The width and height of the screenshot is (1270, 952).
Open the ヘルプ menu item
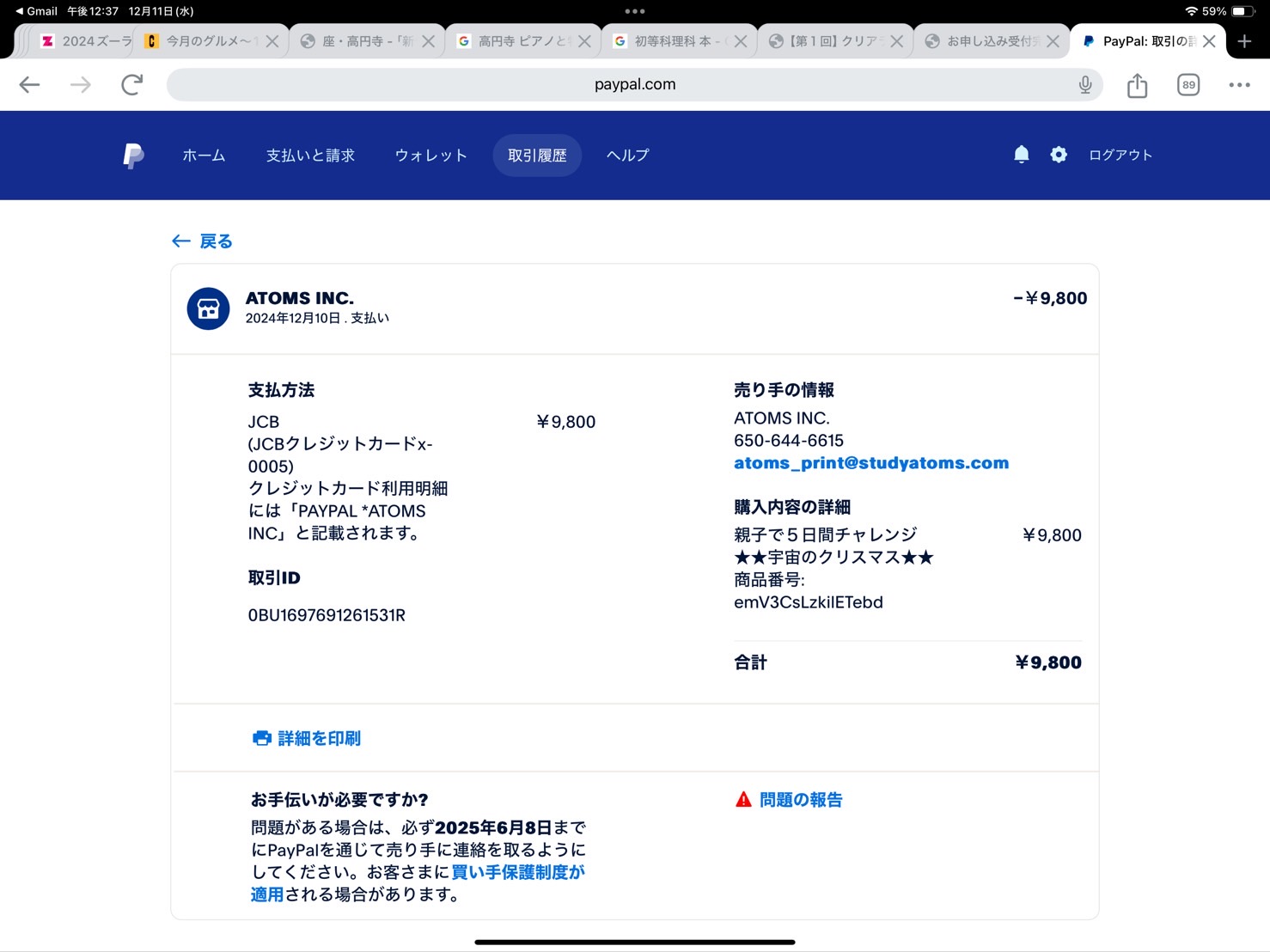tap(628, 156)
